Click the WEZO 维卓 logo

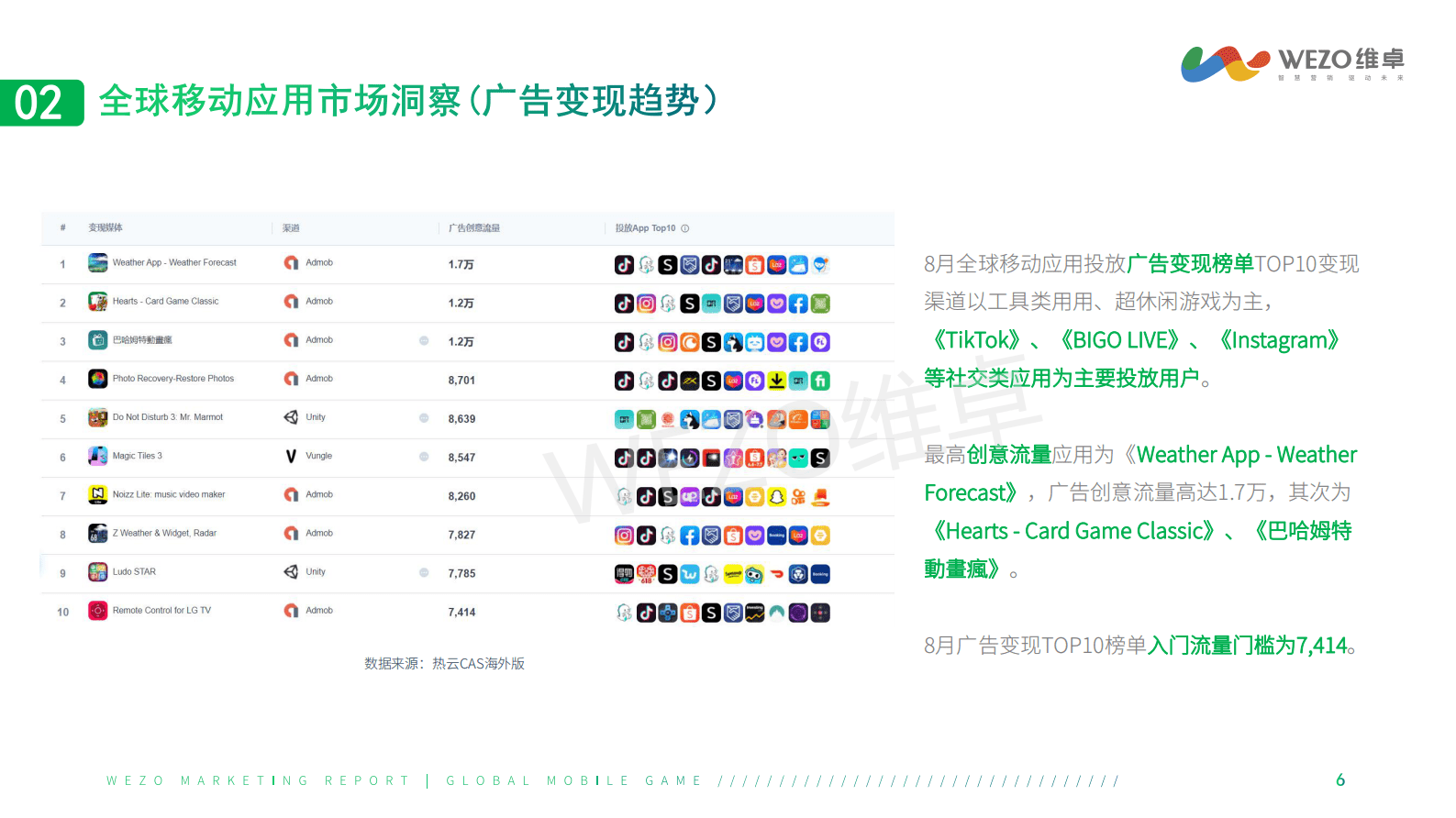(x=1293, y=63)
